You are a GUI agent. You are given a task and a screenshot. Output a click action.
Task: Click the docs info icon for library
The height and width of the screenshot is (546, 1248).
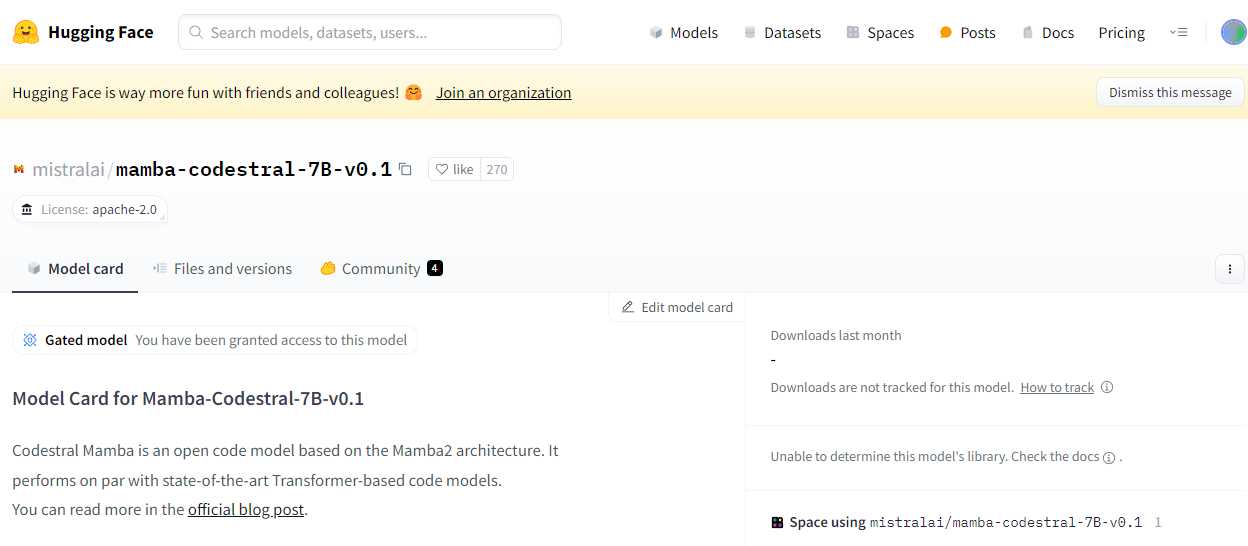pyautogui.click(x=1108, y=457)
